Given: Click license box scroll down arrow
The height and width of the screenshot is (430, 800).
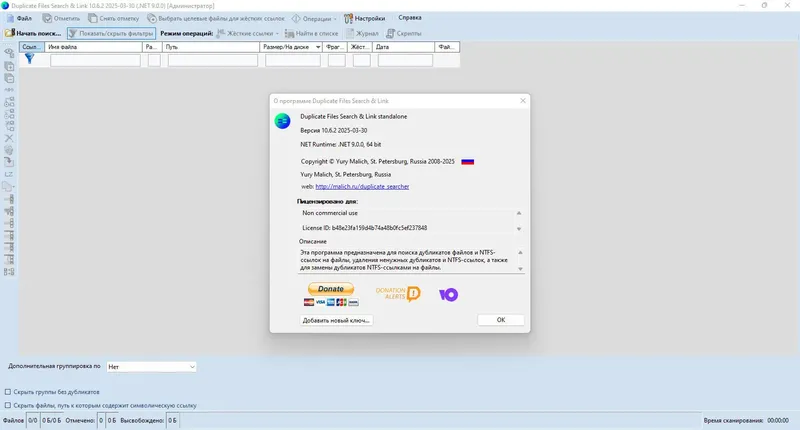Looking at the screenshot, I should [x=519, y=229].
